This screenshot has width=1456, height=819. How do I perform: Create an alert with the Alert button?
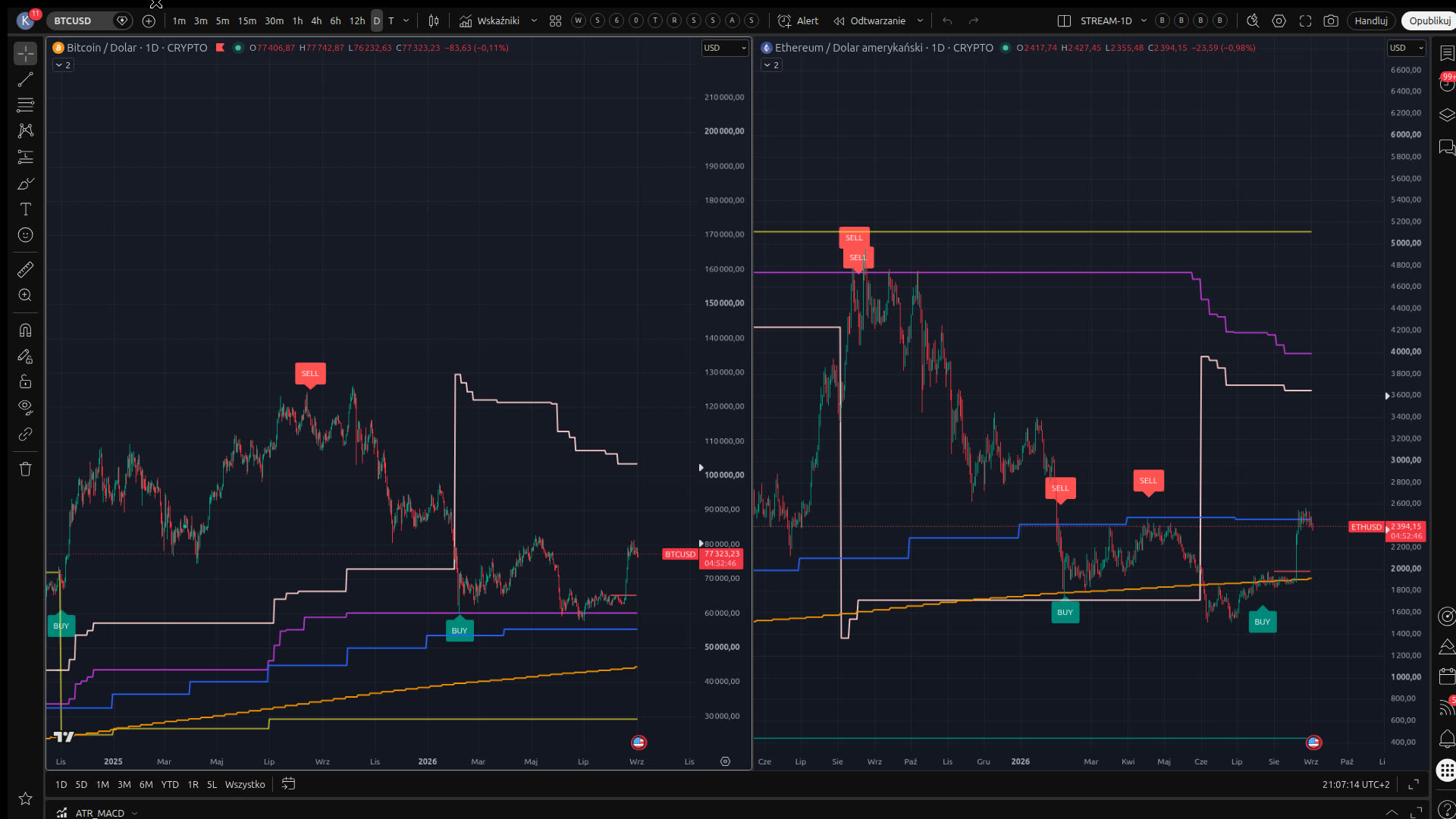point(799,20)
